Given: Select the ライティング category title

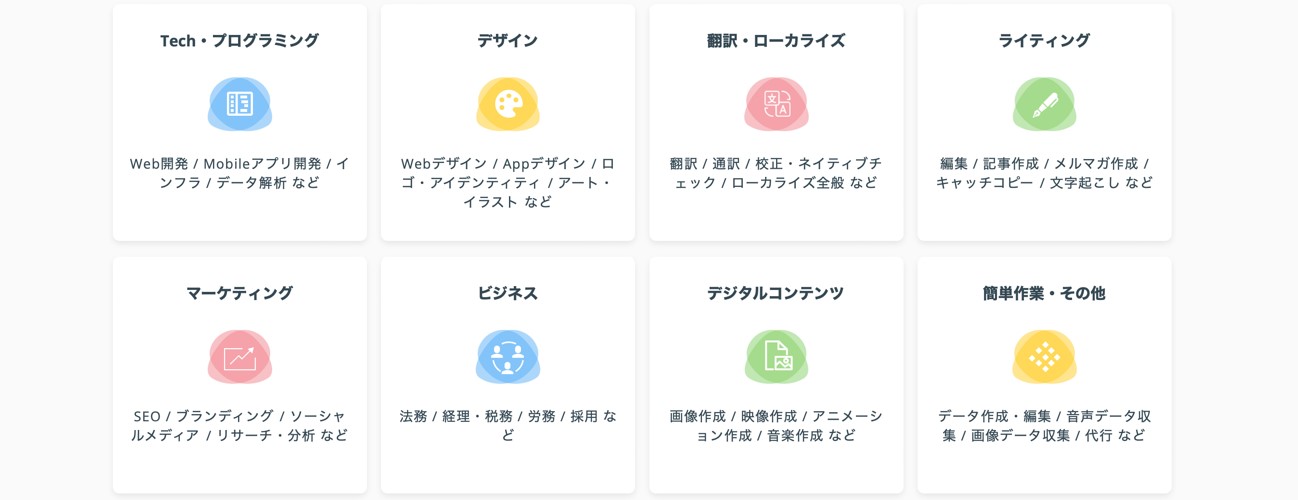Looking at the screenshot, I should [1044, 41].
